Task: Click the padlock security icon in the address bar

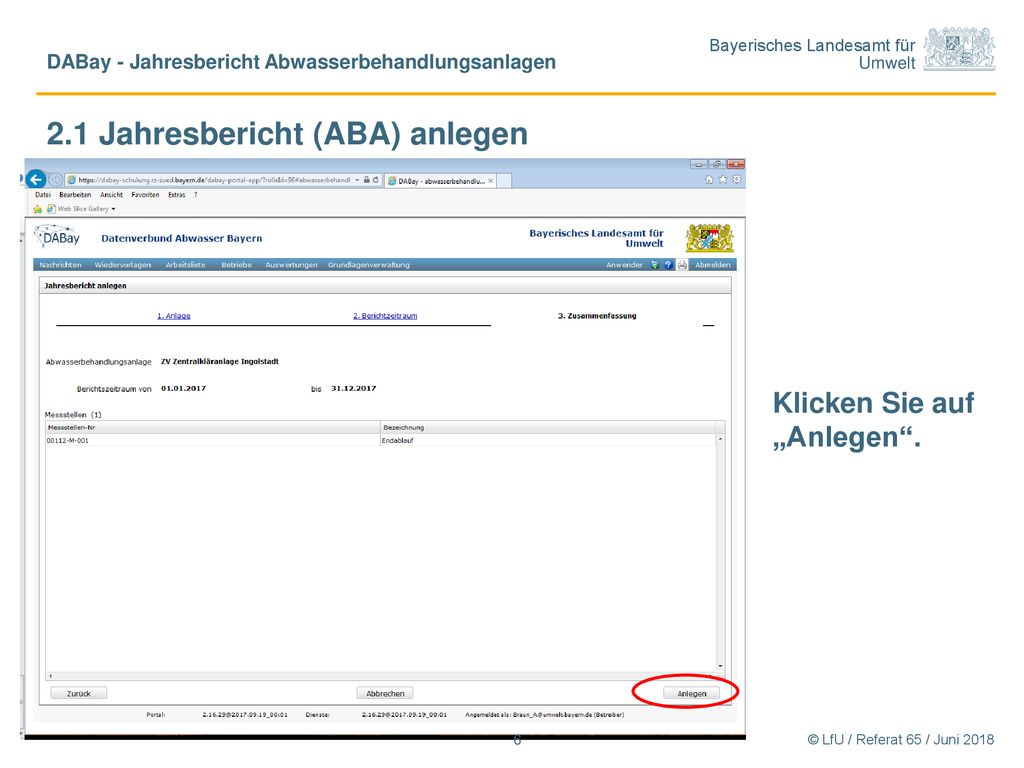Action: coord(366,180)
